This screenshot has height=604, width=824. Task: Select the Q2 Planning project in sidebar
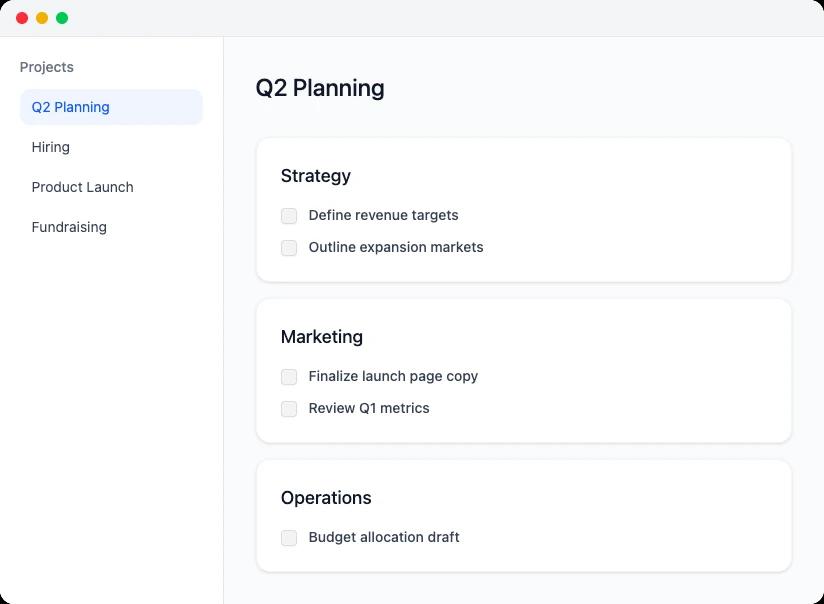[70, 107]
